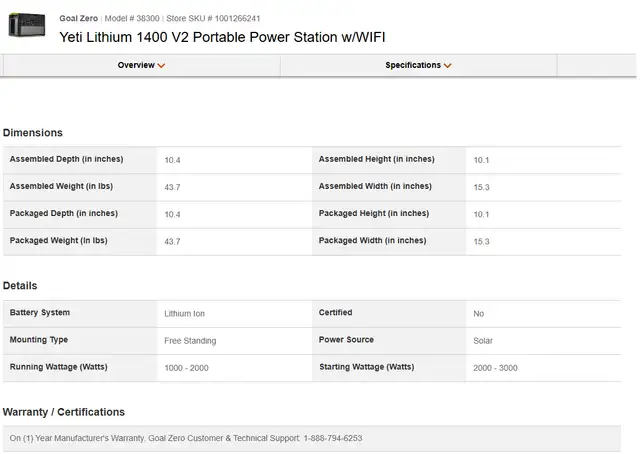Switch to the Overview tab
The width and height of the screenshot is (640, 454).
(142, 65)
